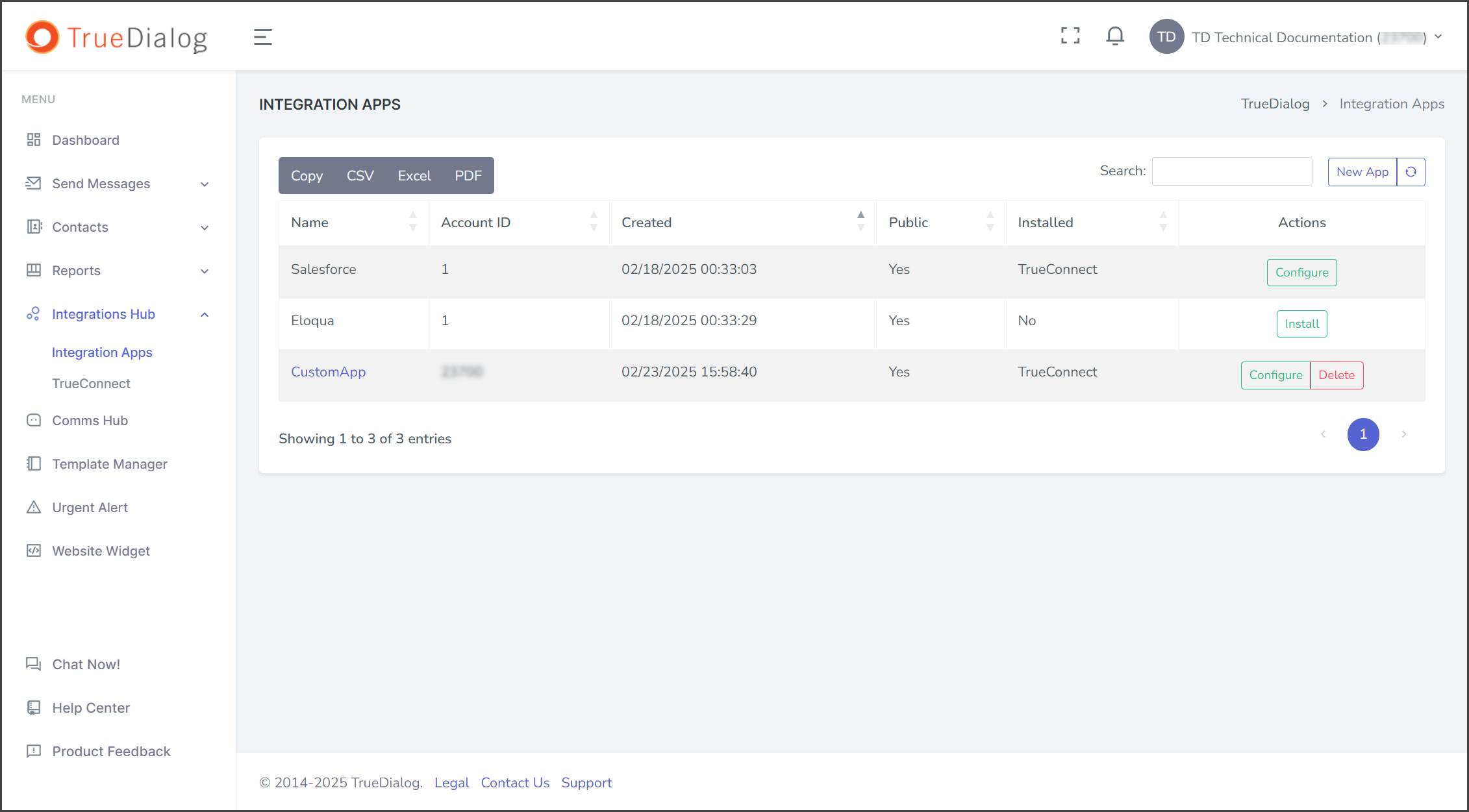Select Integration Apps submenu item

click(x=102, y=352)
